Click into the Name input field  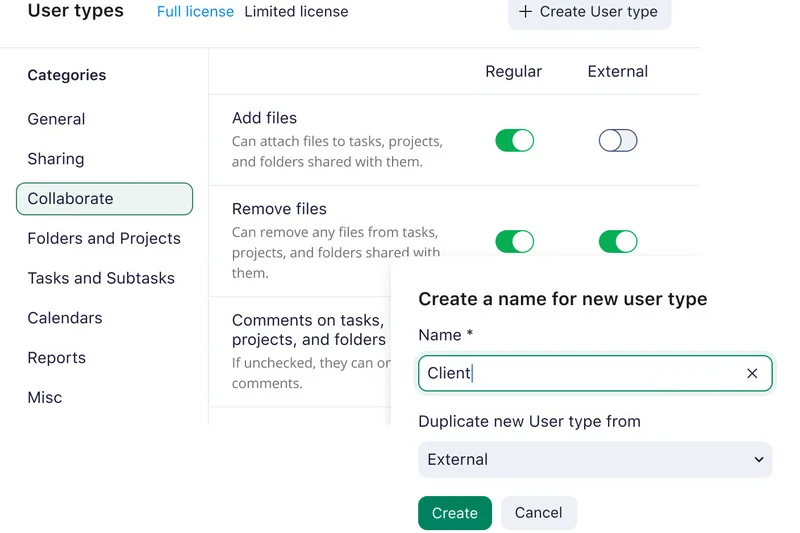(580, 373)
